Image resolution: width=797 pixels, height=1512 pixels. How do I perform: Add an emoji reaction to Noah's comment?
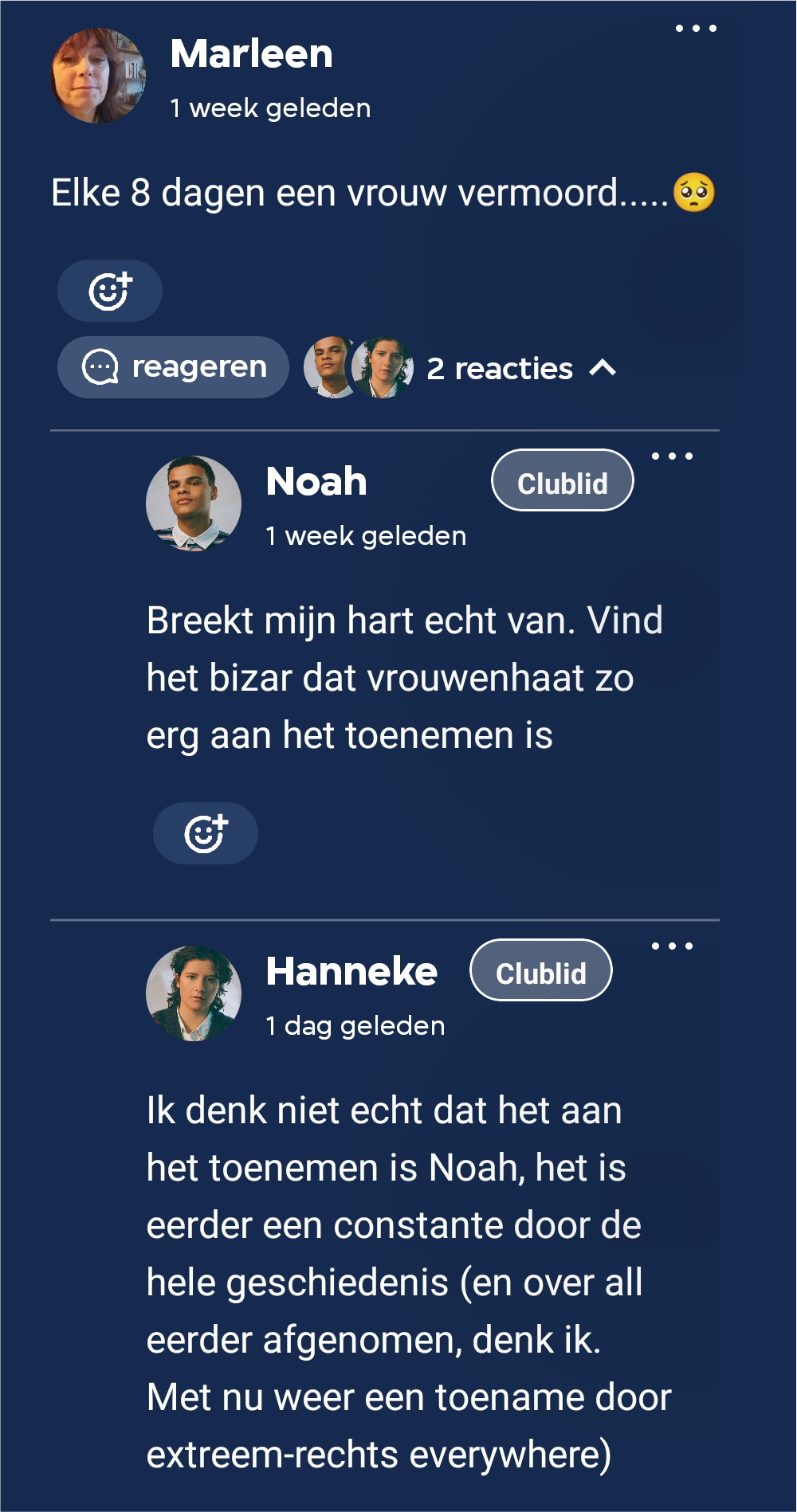206,833
